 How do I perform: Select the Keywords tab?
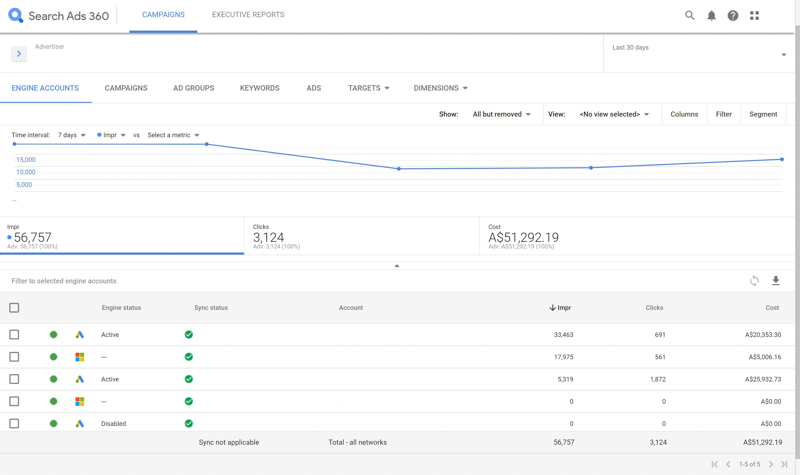point(259,88)
